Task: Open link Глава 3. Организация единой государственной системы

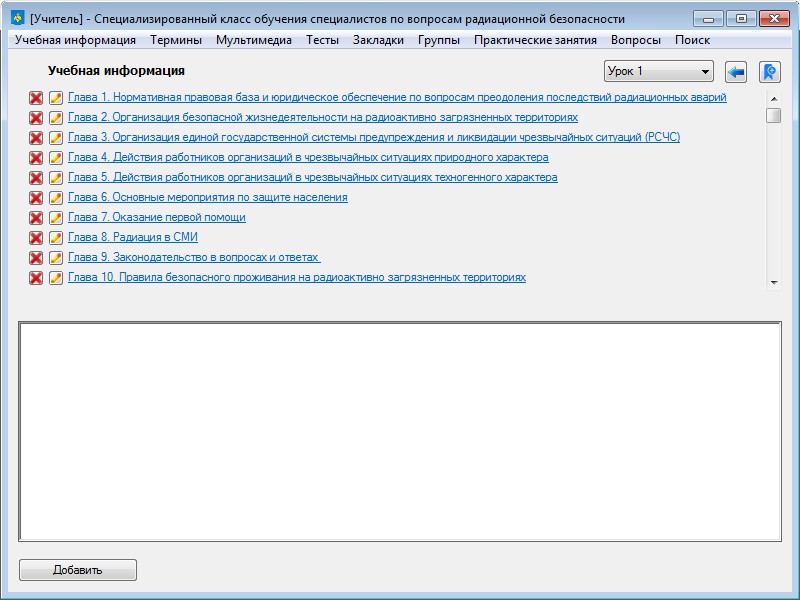Action: 374,137
